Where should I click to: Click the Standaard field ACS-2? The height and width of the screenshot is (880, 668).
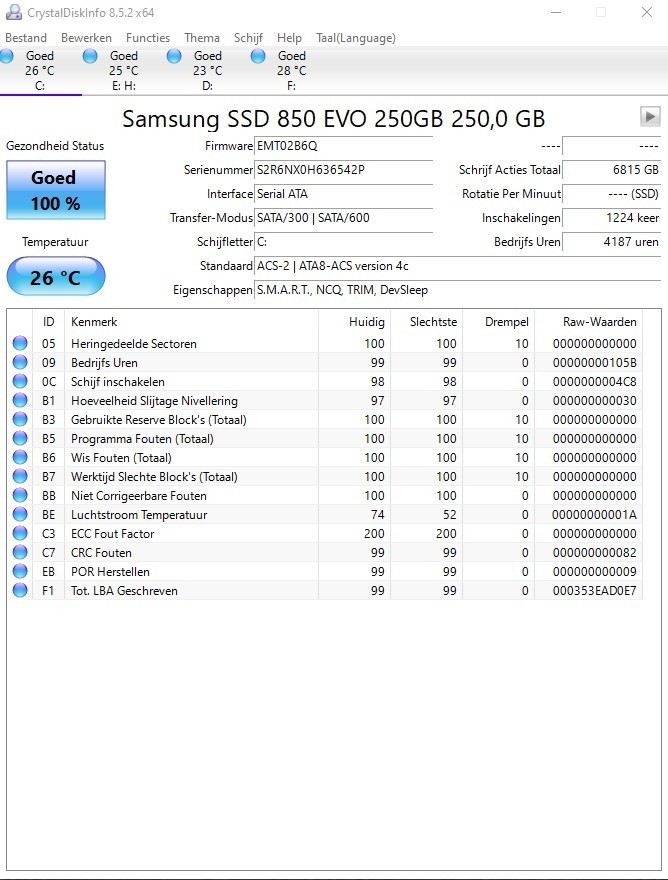(x=457, y=266)
